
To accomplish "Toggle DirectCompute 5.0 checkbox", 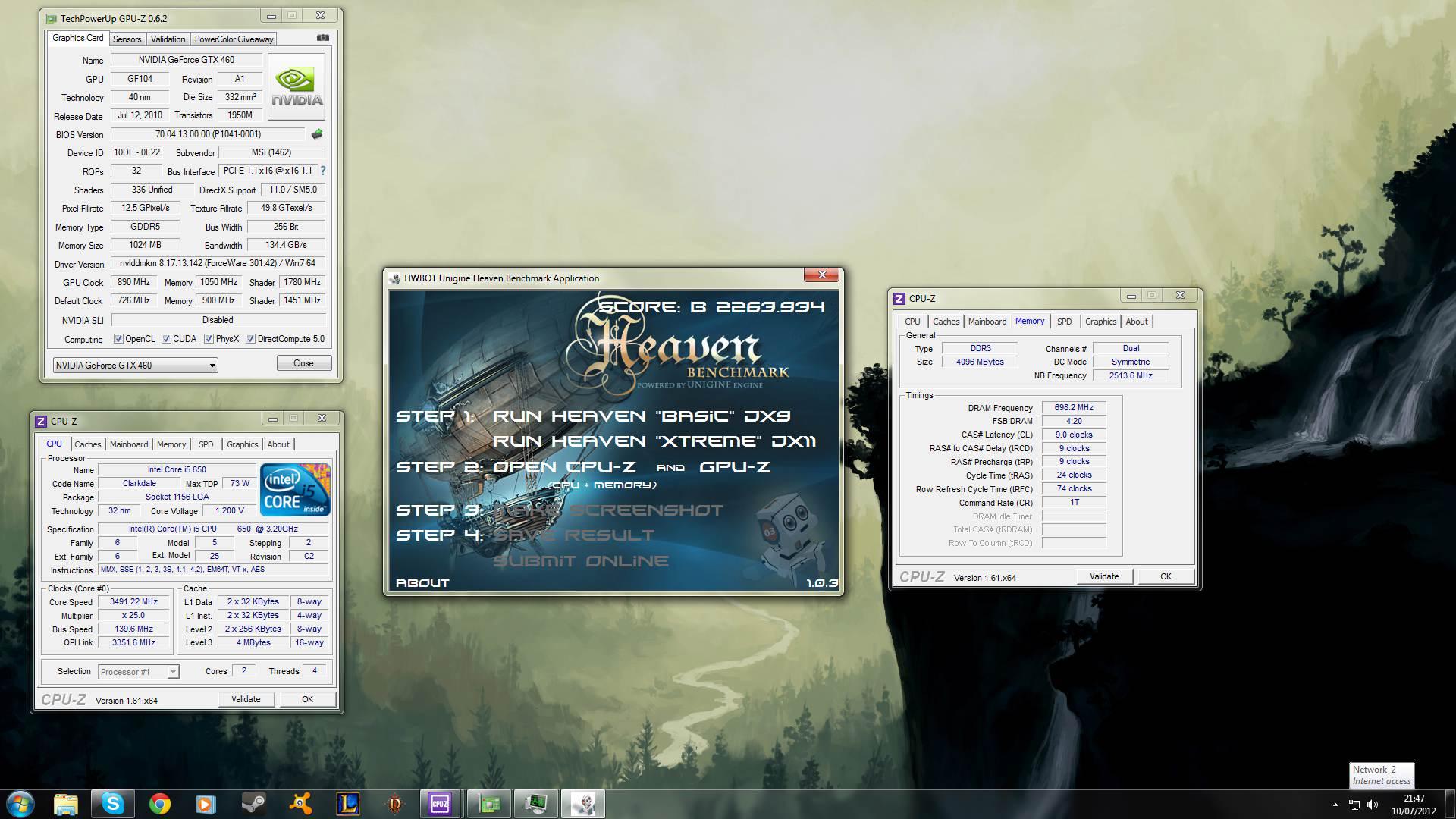I will click(250, 339).
